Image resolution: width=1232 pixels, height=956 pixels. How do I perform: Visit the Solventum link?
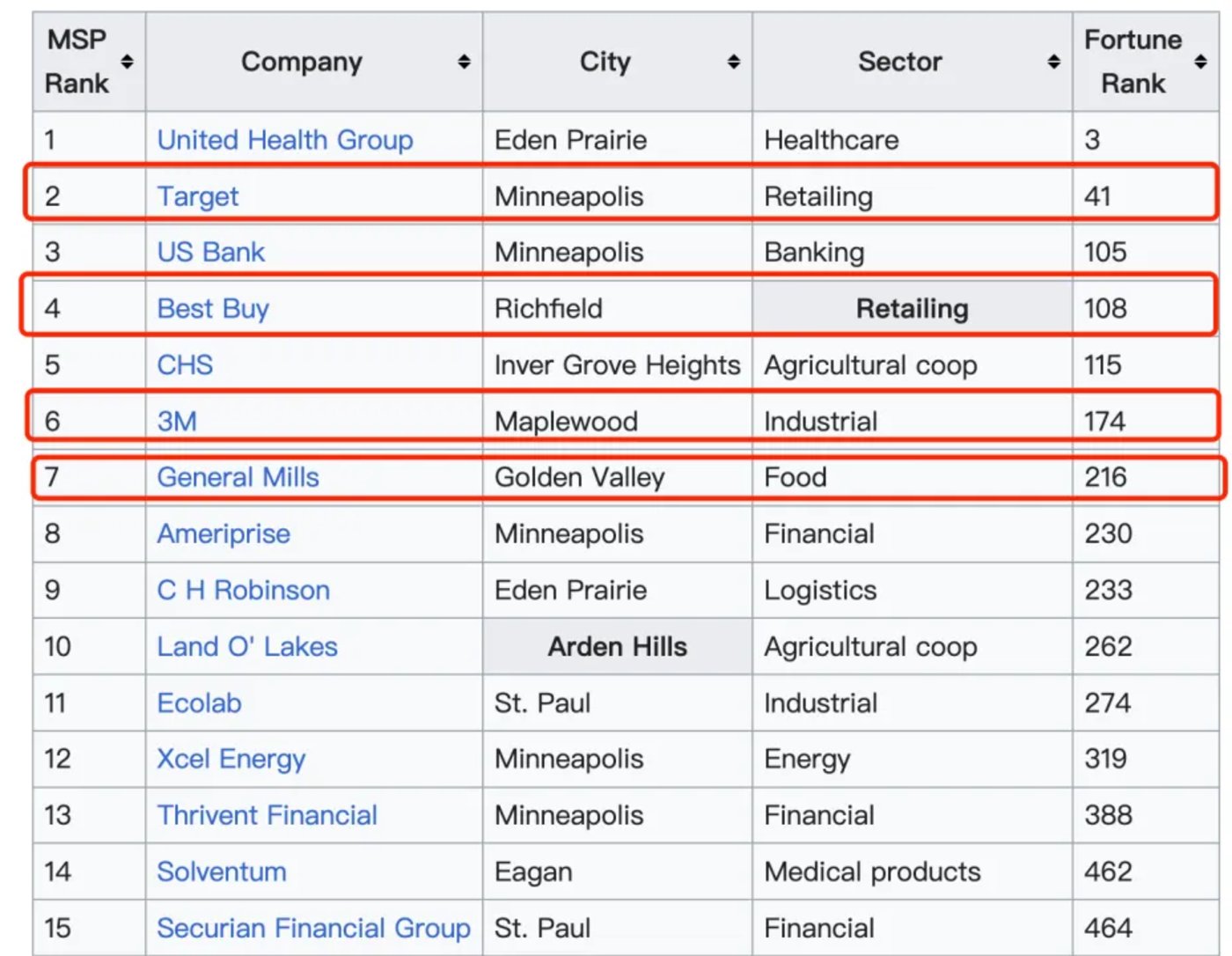point(222,871)
